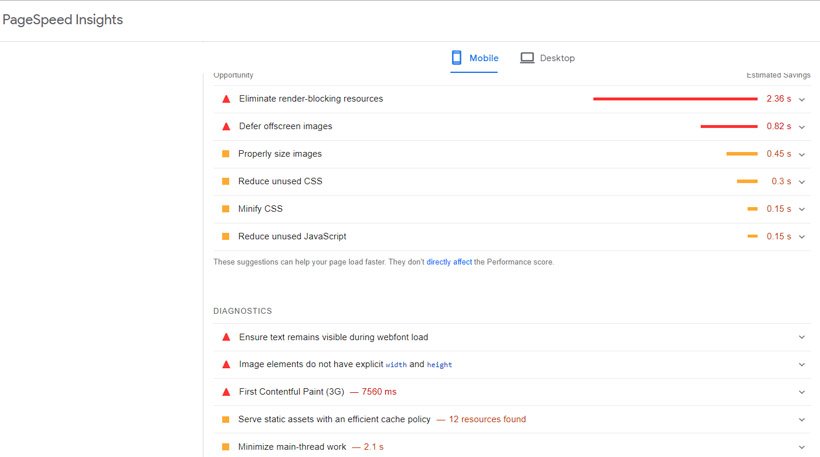Click the 'Minimize main-thread work' text
The height and width of the screenshot is (457, 820).
[x=292, y=447]
